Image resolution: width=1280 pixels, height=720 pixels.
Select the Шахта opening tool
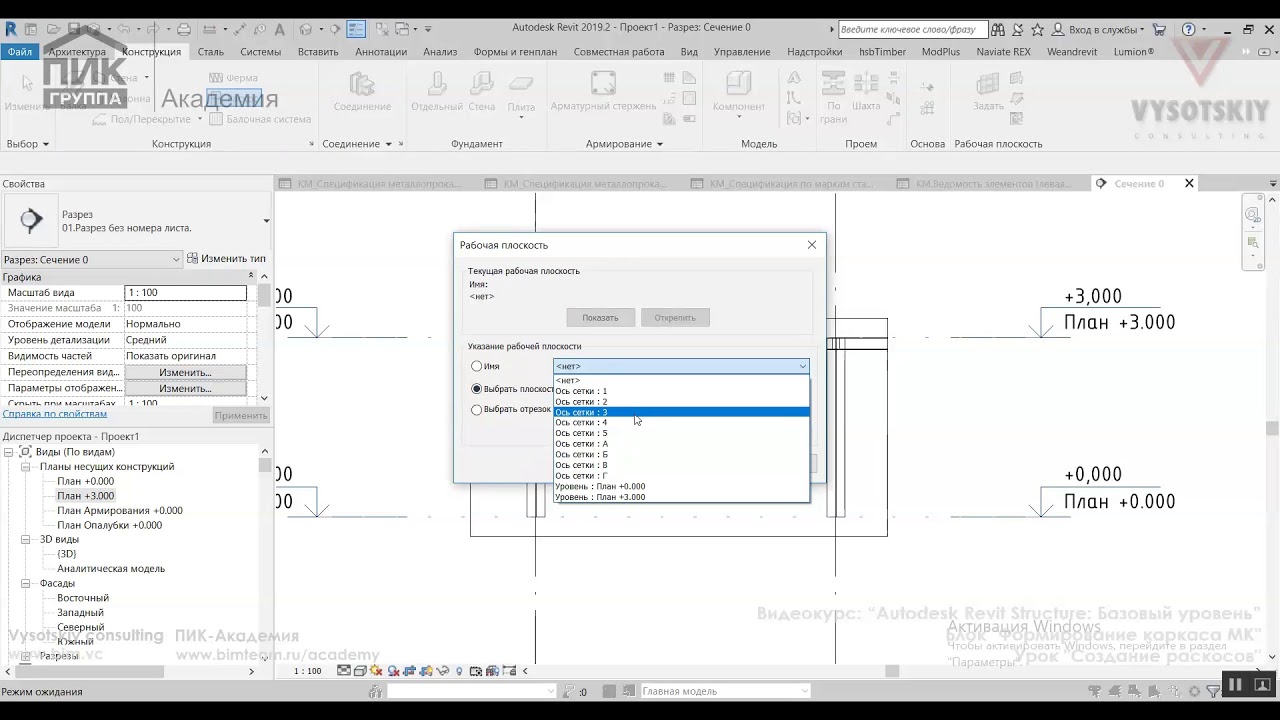866,92
